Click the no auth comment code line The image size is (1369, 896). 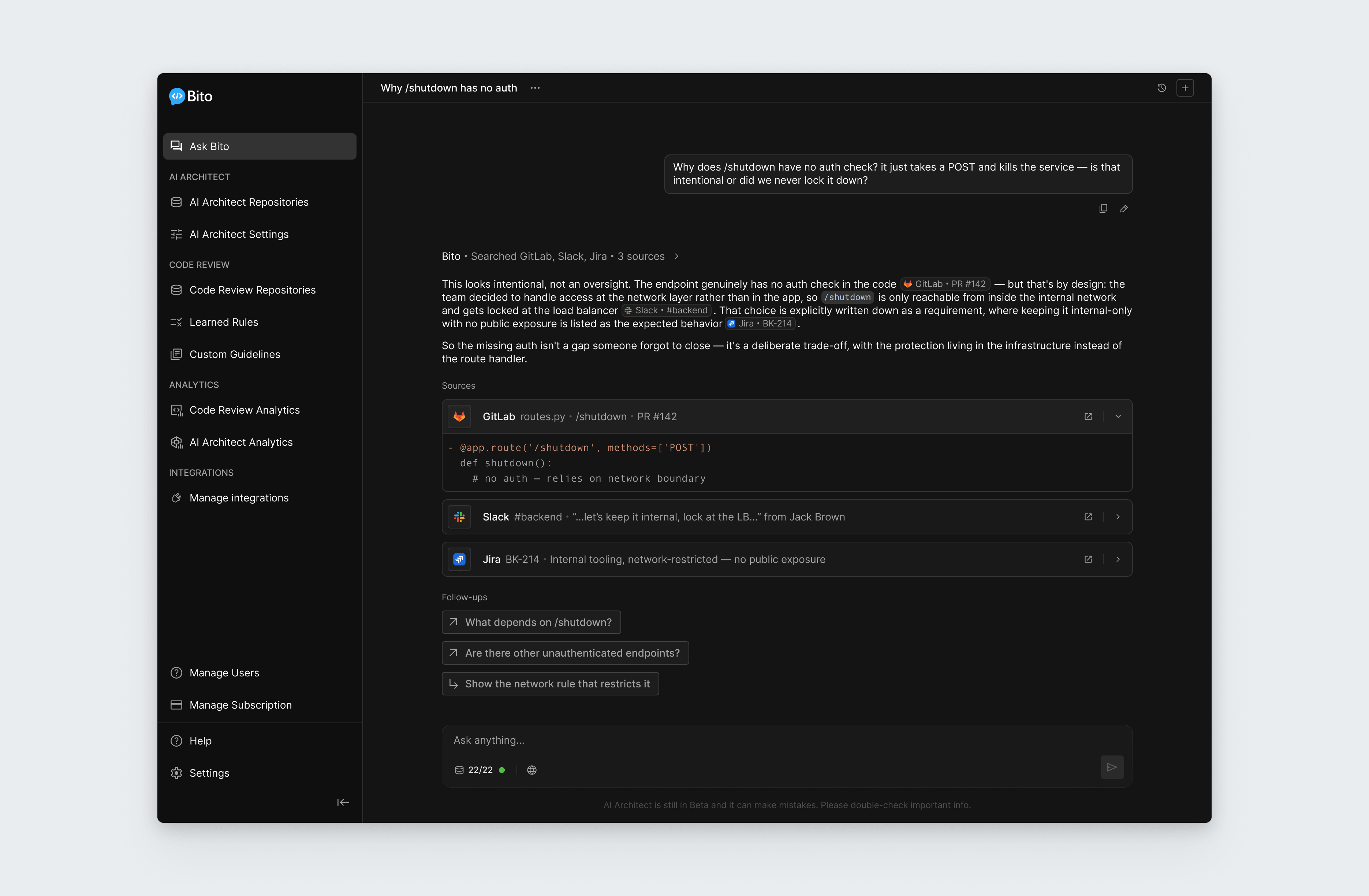click(589, 478)
